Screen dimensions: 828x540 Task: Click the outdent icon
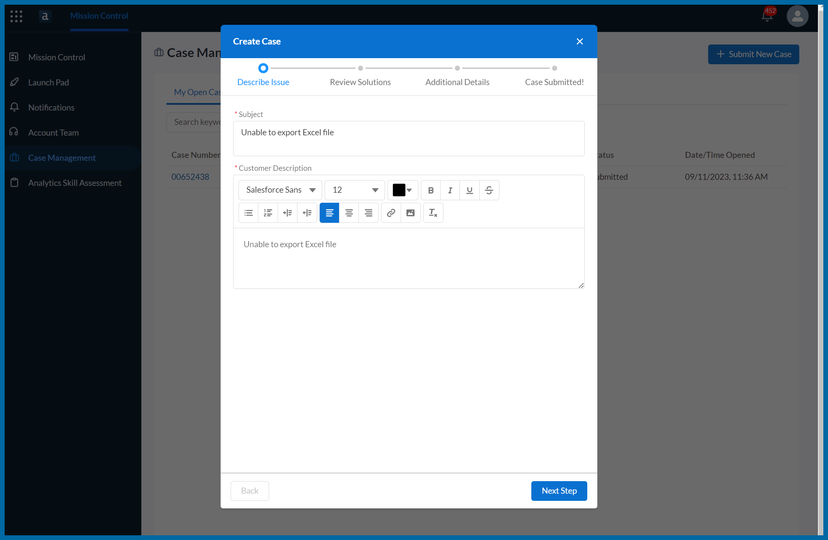[x=307, y=213]
